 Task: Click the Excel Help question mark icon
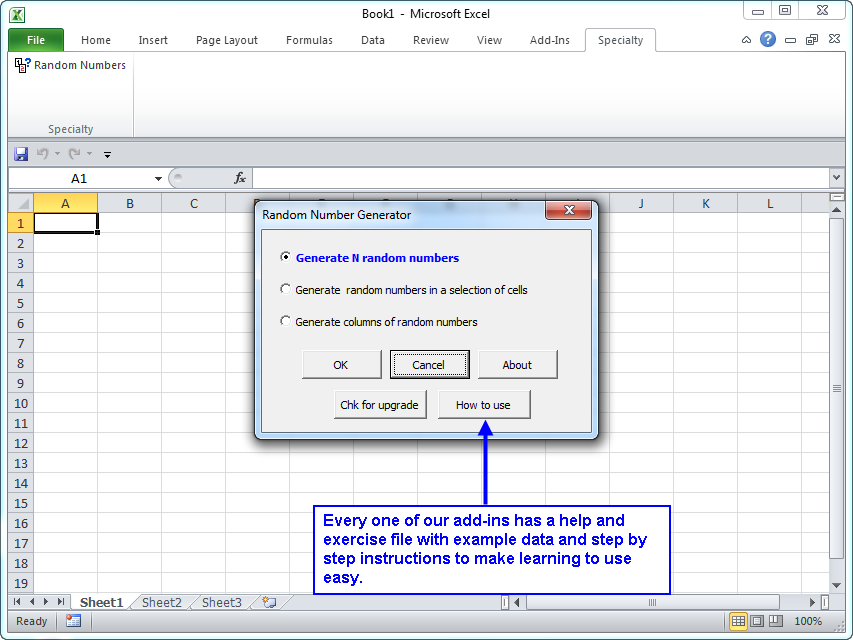766,38
